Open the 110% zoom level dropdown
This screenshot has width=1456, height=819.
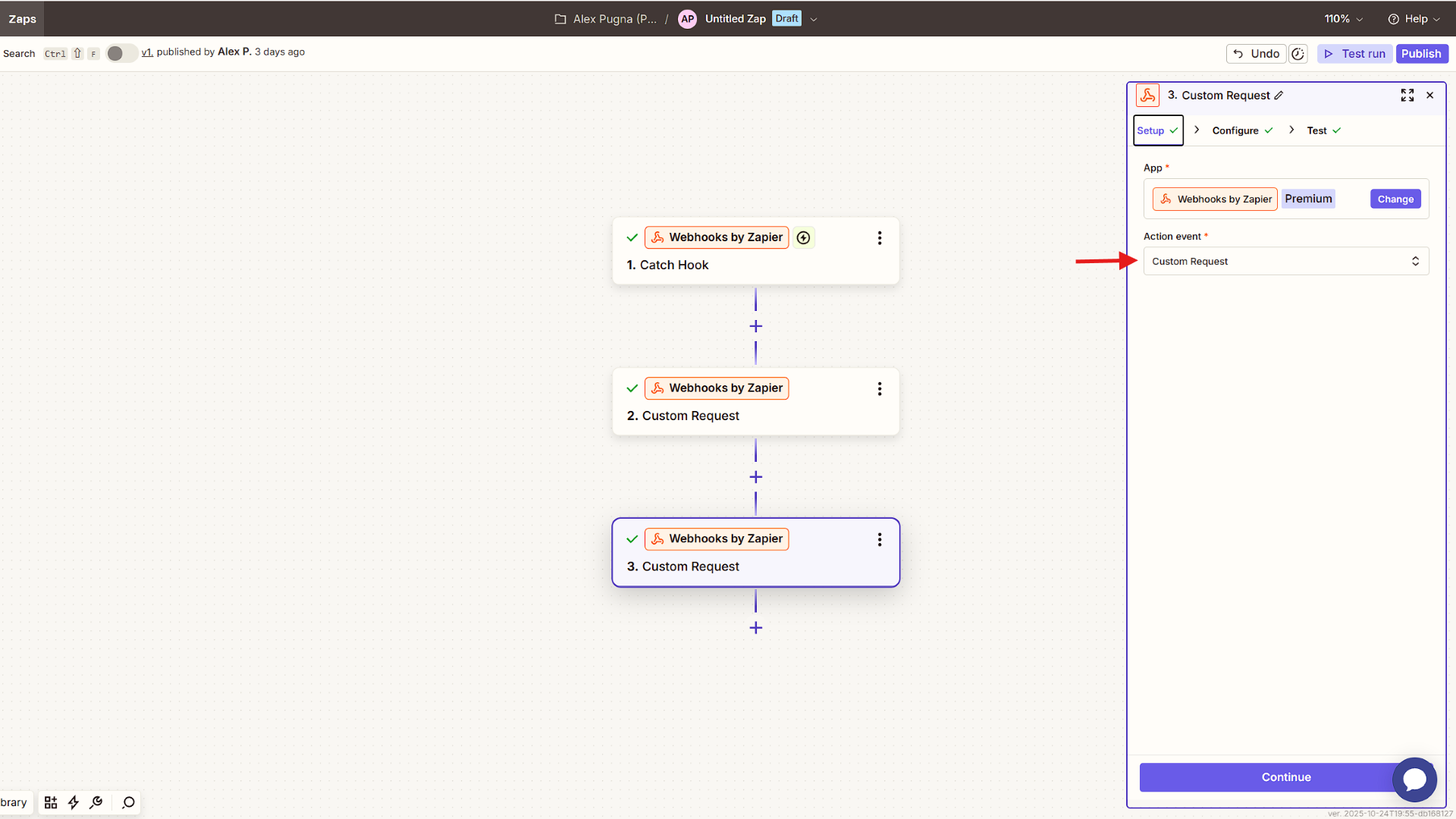coord(1342,18)
